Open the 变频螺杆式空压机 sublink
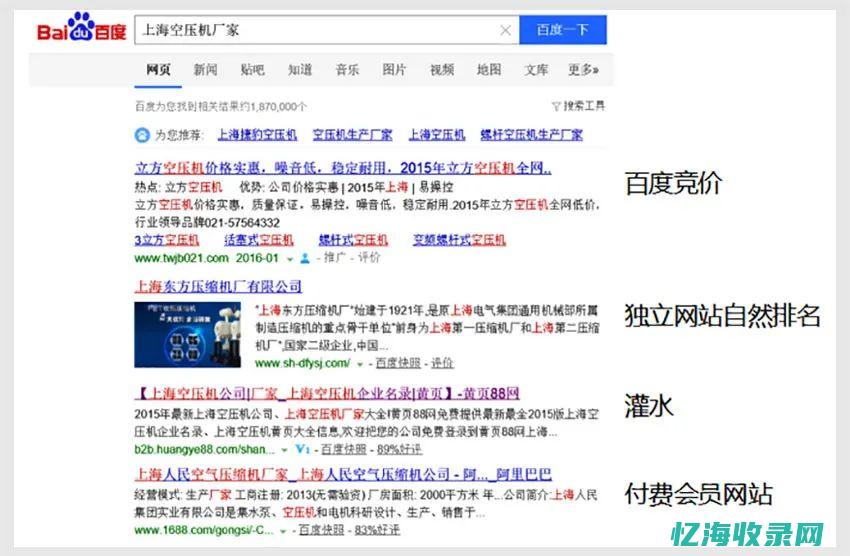 (459, 240)
